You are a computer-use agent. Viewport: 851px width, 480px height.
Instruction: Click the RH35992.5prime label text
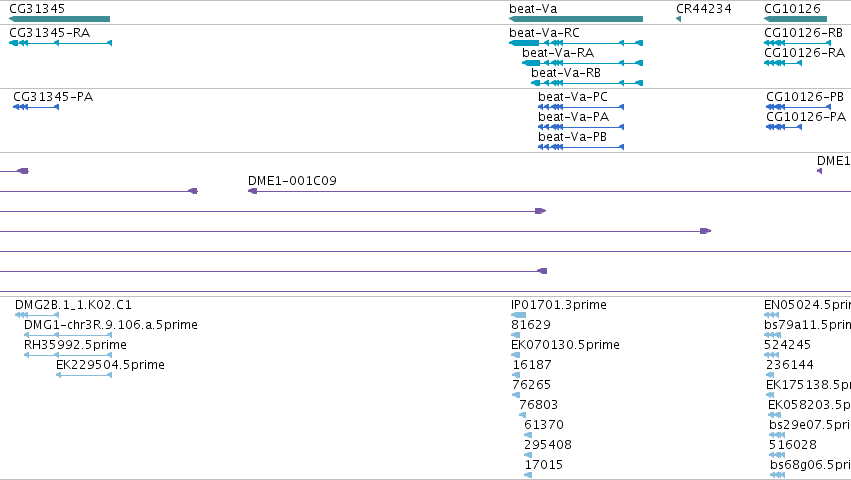[x=75, y=345]
